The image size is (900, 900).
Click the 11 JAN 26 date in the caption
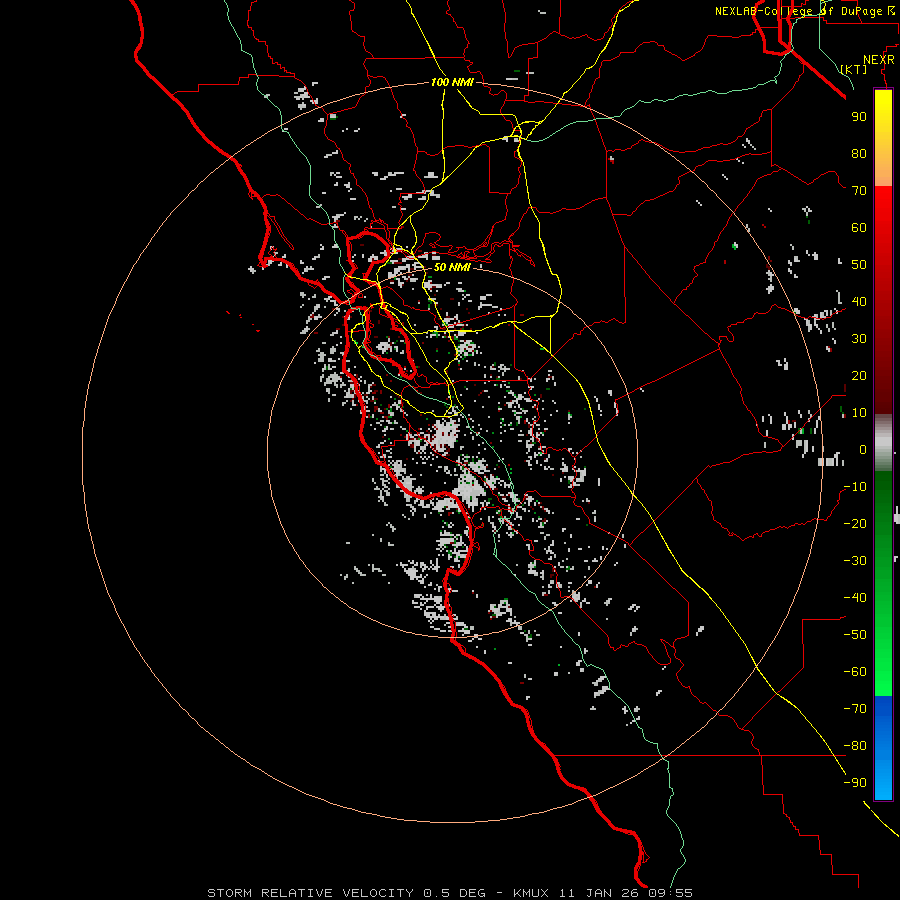599,893
